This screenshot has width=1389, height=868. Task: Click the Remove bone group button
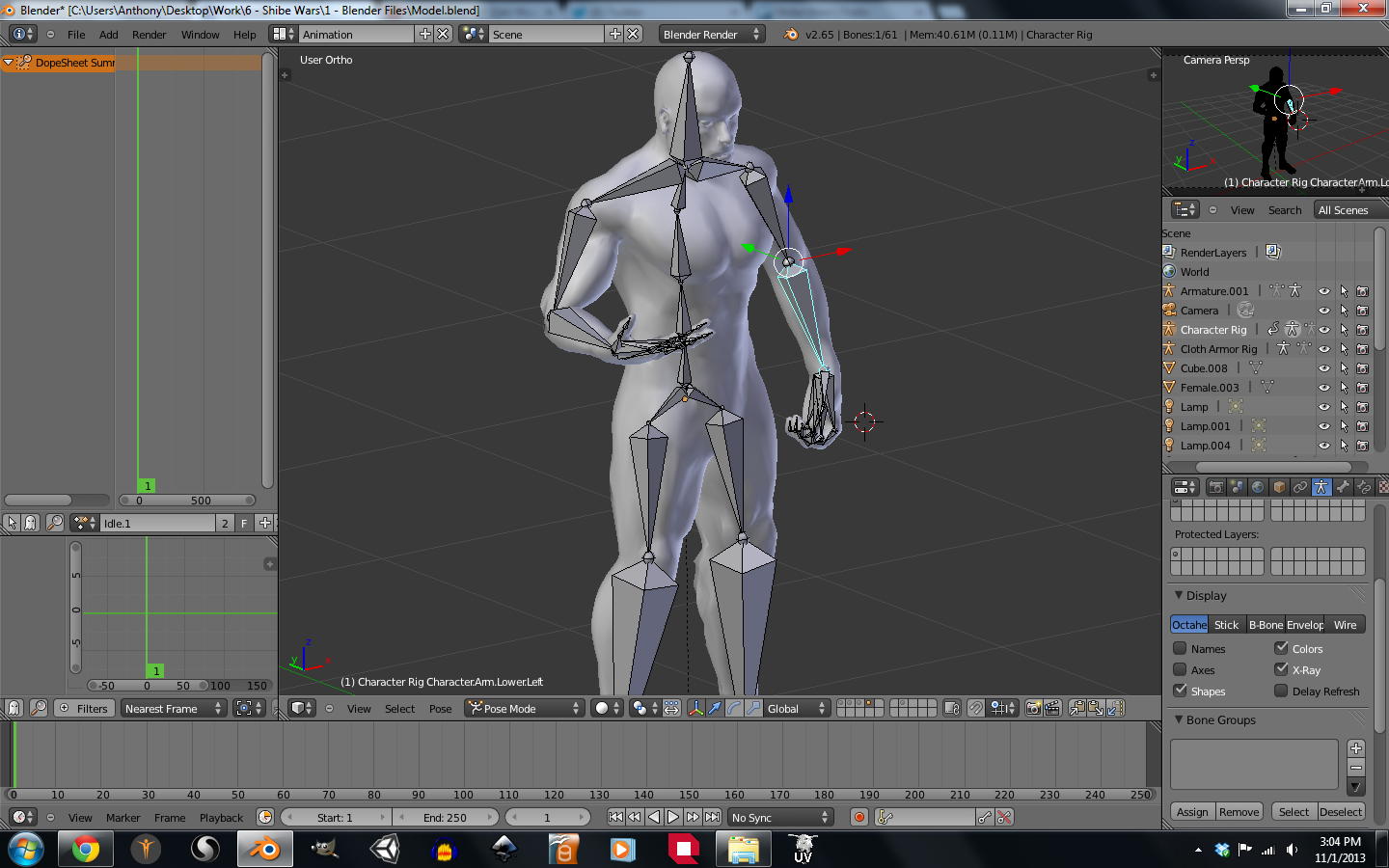click(1239, 812)
